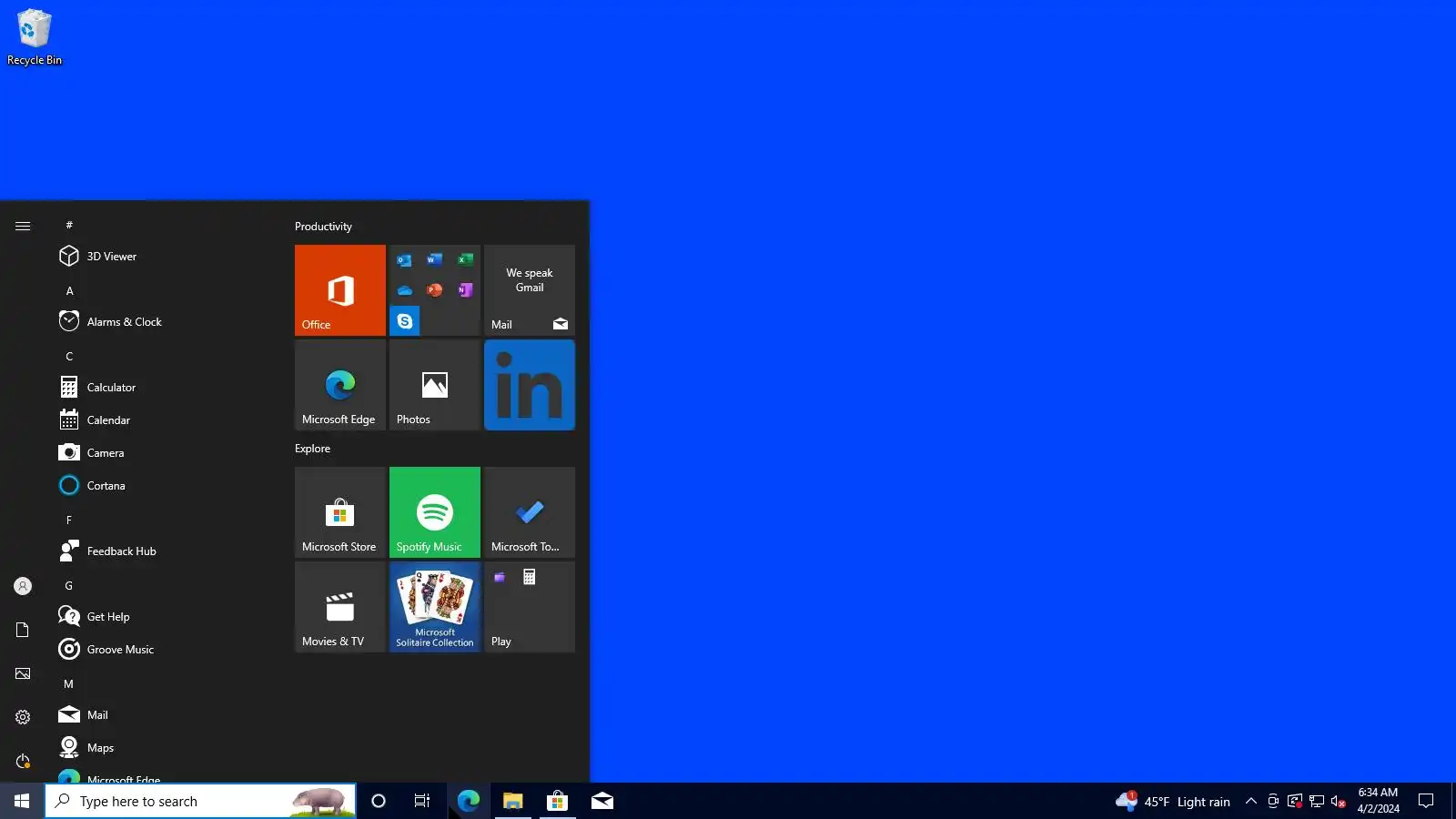Open the Microsoft To Do tile

click(x=530, y=512)
